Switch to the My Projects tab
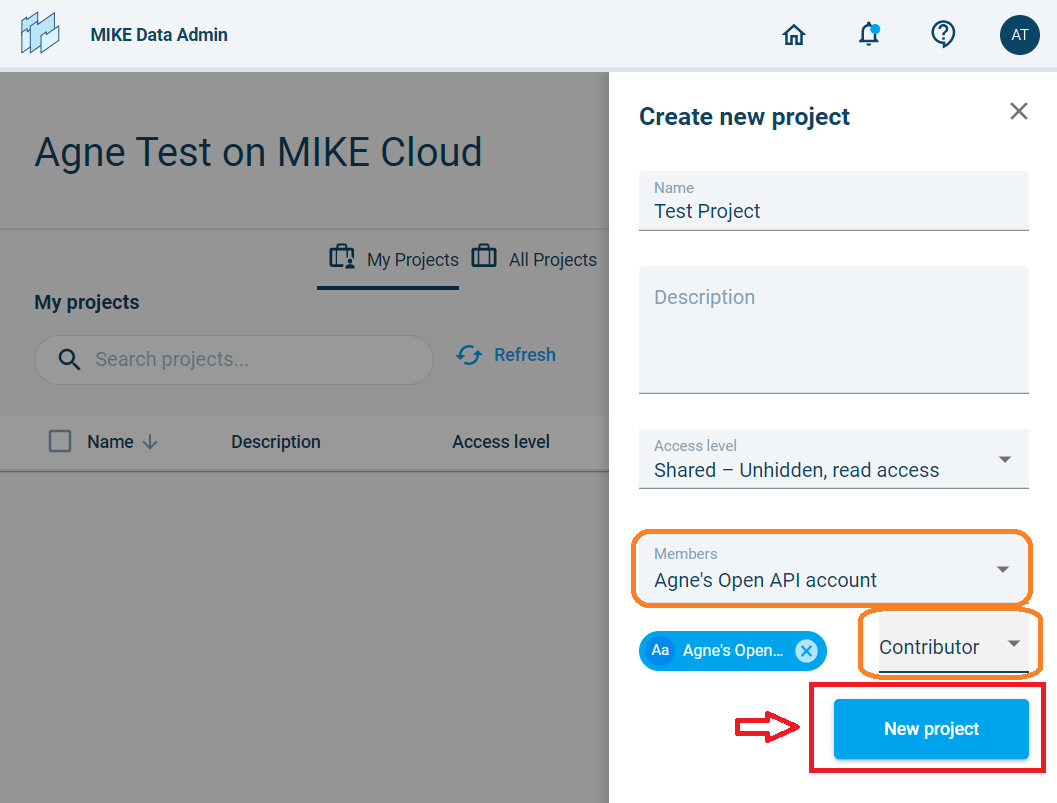 point(393,259)
